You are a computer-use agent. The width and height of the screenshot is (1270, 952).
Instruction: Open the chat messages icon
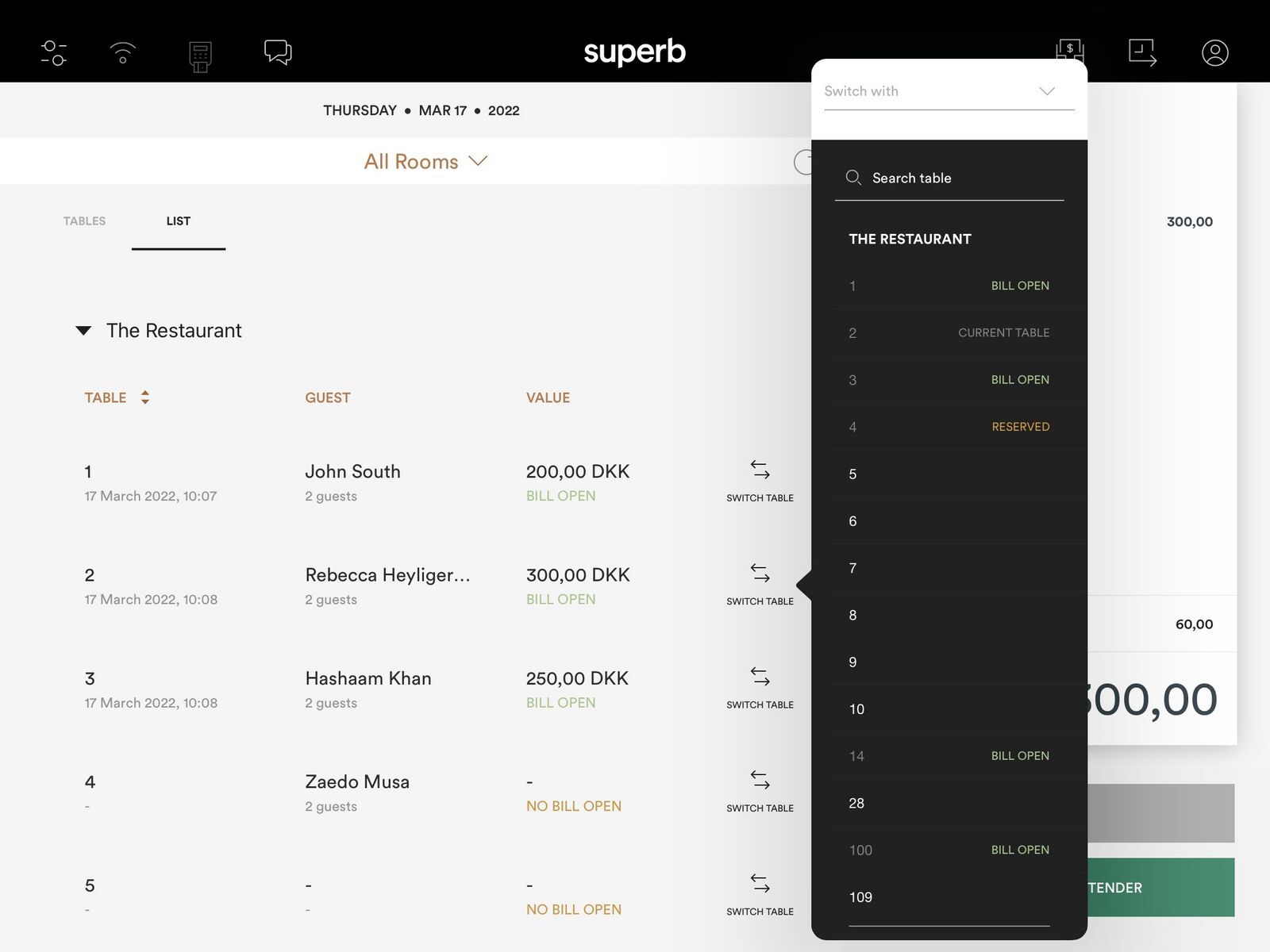pos(278,52)
